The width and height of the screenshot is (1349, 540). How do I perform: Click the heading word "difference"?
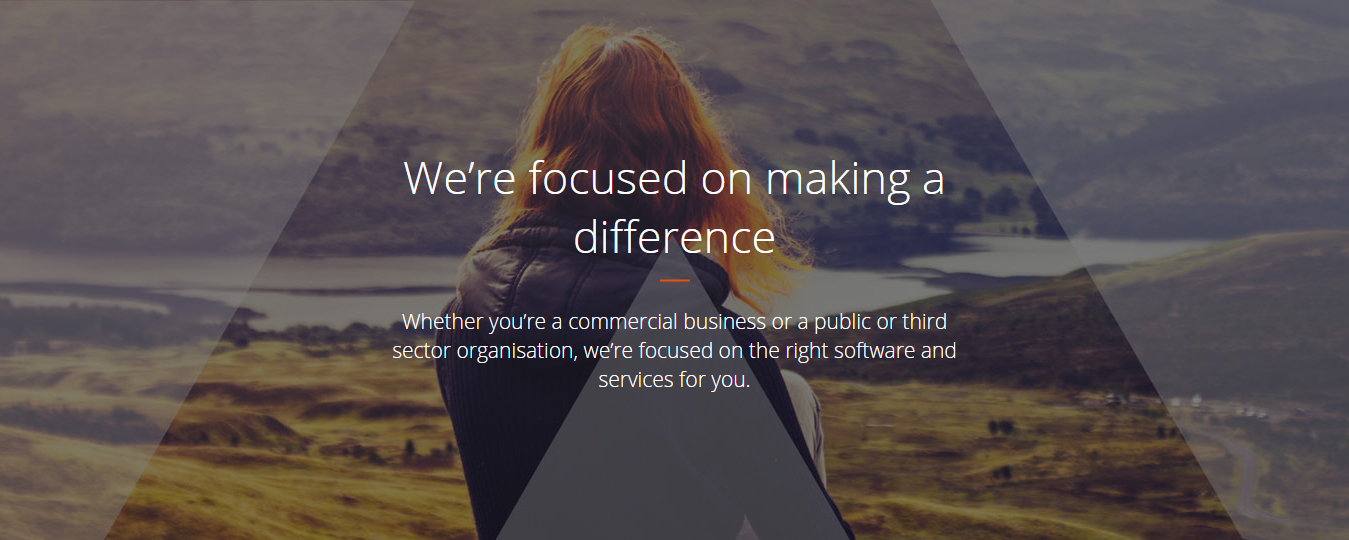[x=674, y=237]
